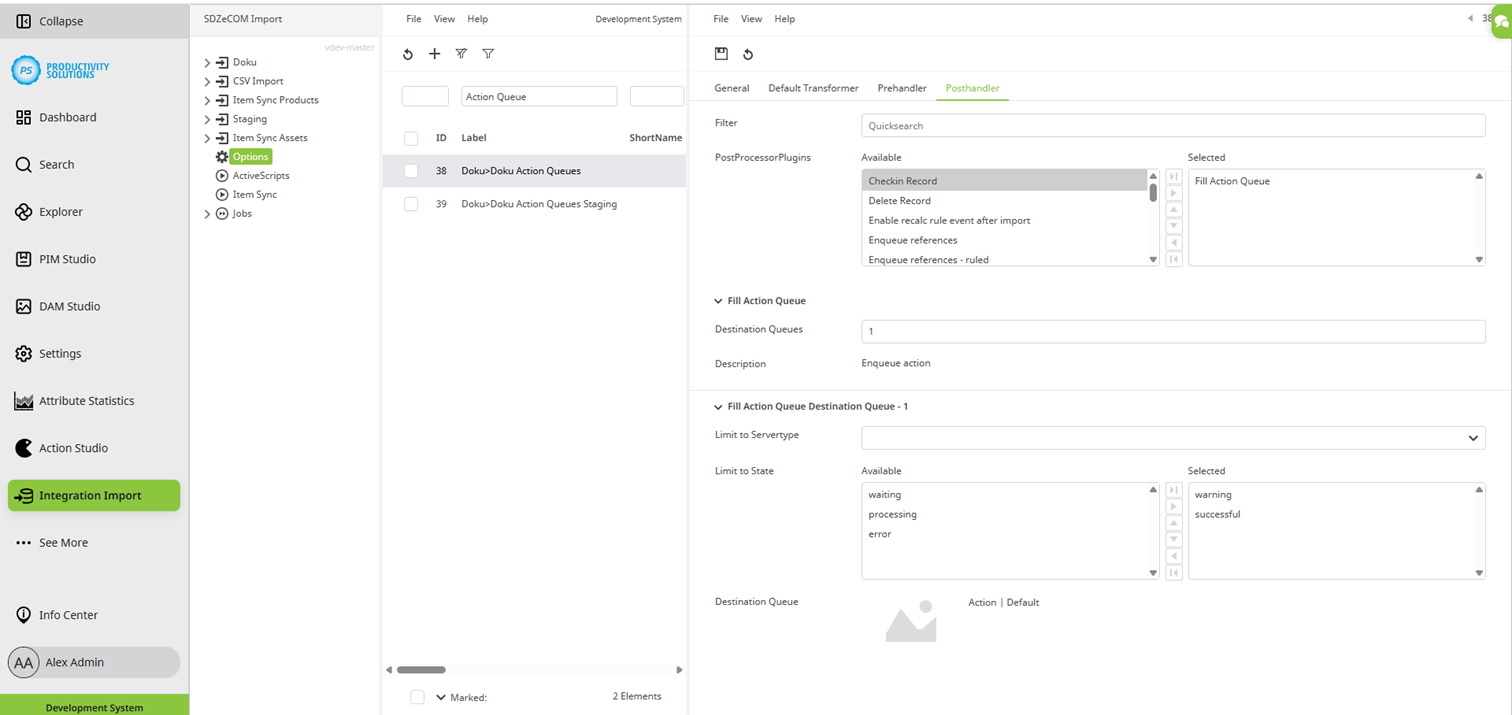Image resolution: width=1512 pixels, height=715 pixels.
Task: Expand the Item Sync Products tree node
Action: click(208, 100)
